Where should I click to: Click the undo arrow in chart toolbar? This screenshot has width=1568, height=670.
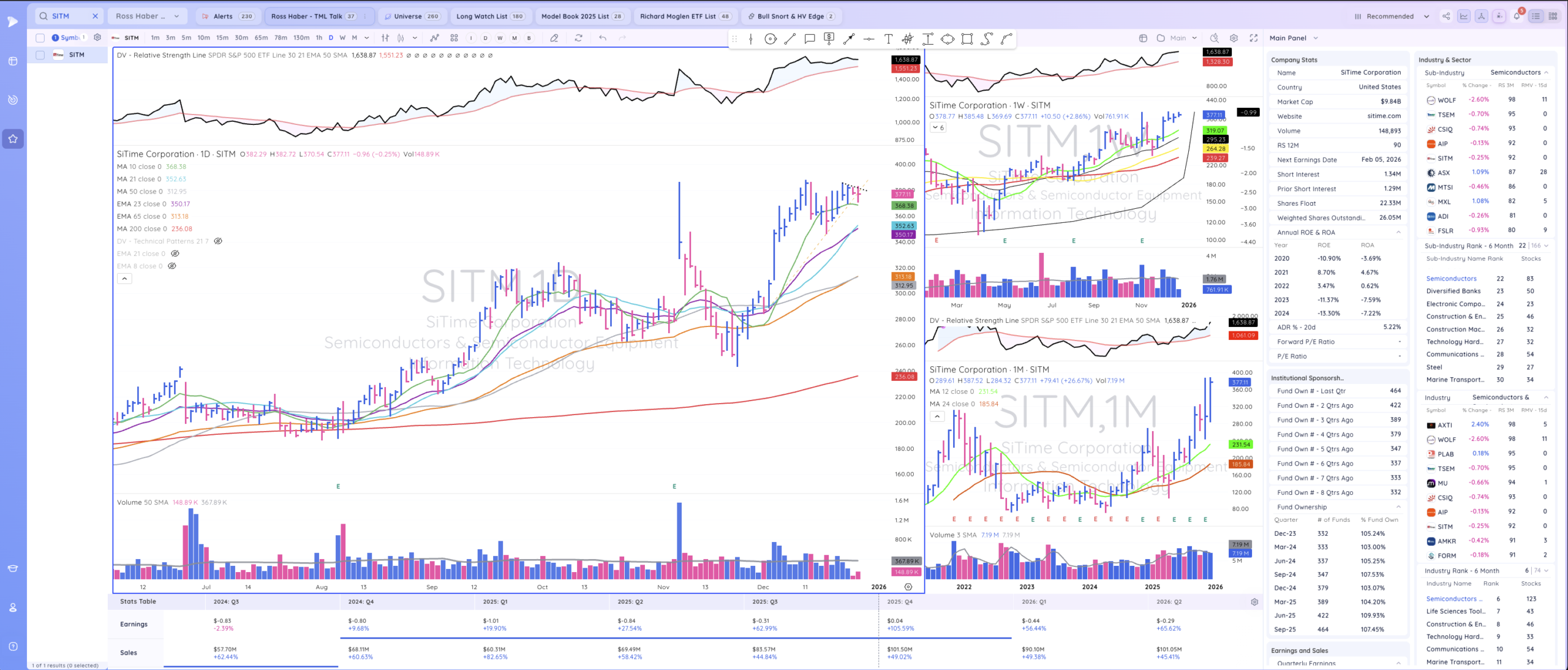(603, 38)
